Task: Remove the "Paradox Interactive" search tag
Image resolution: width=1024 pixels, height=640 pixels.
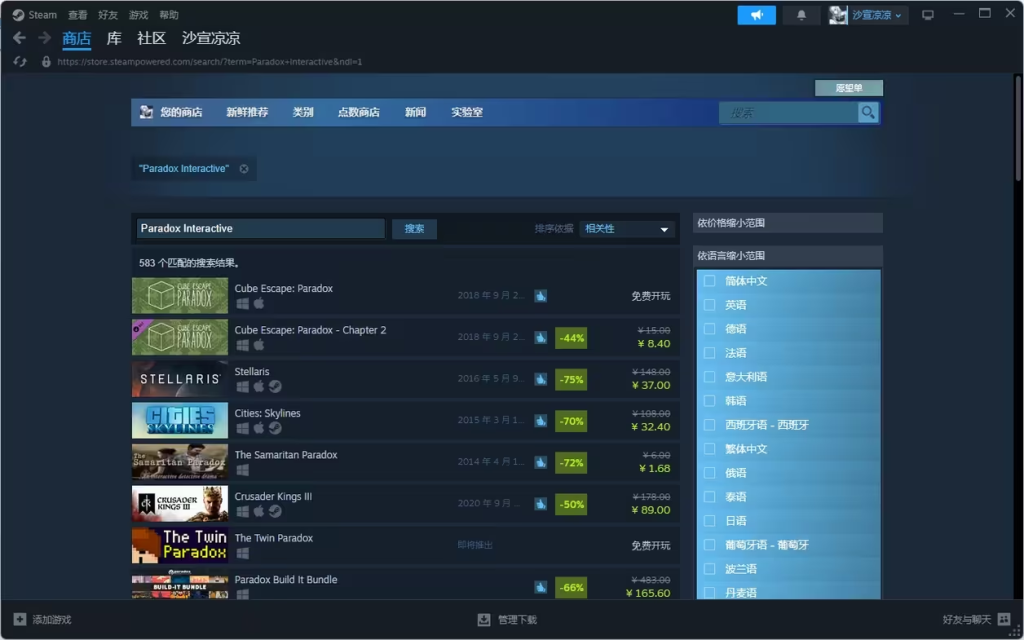Action: pos(244,168)
